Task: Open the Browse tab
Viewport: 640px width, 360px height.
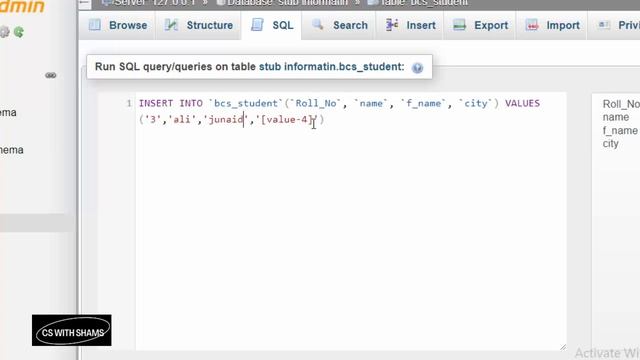Action: point(118,25)
